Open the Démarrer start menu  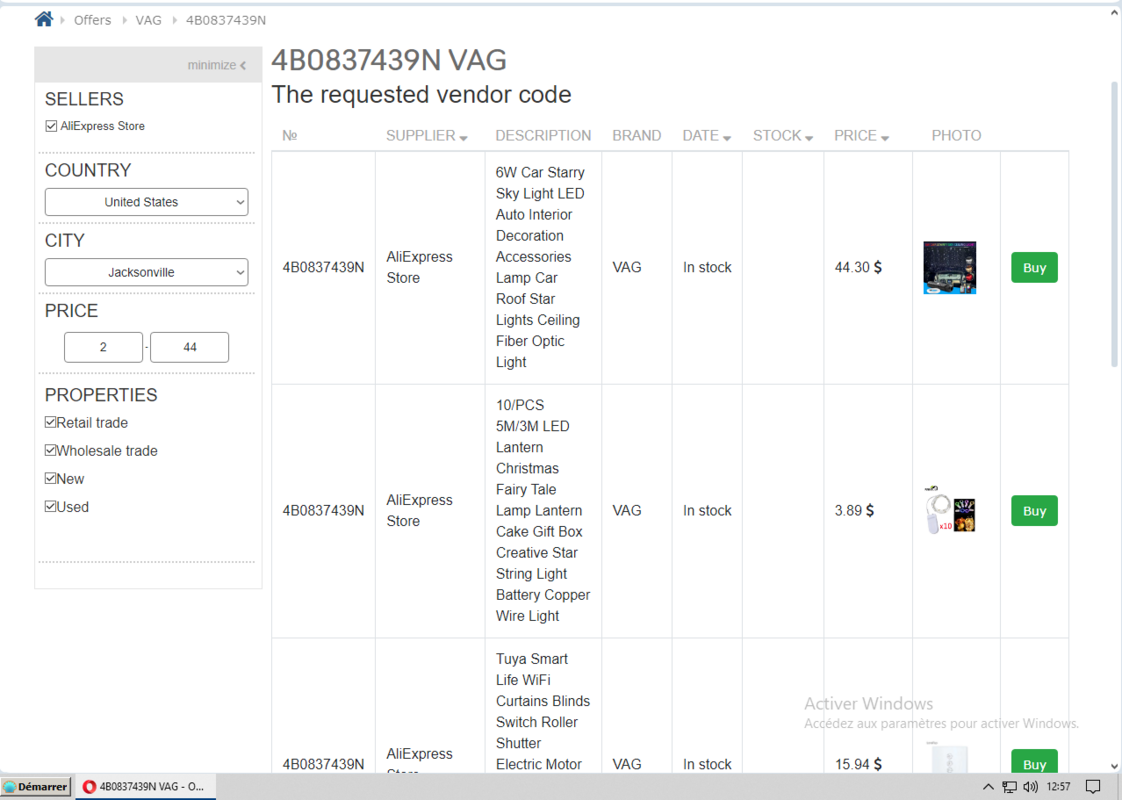pos(36,787)
